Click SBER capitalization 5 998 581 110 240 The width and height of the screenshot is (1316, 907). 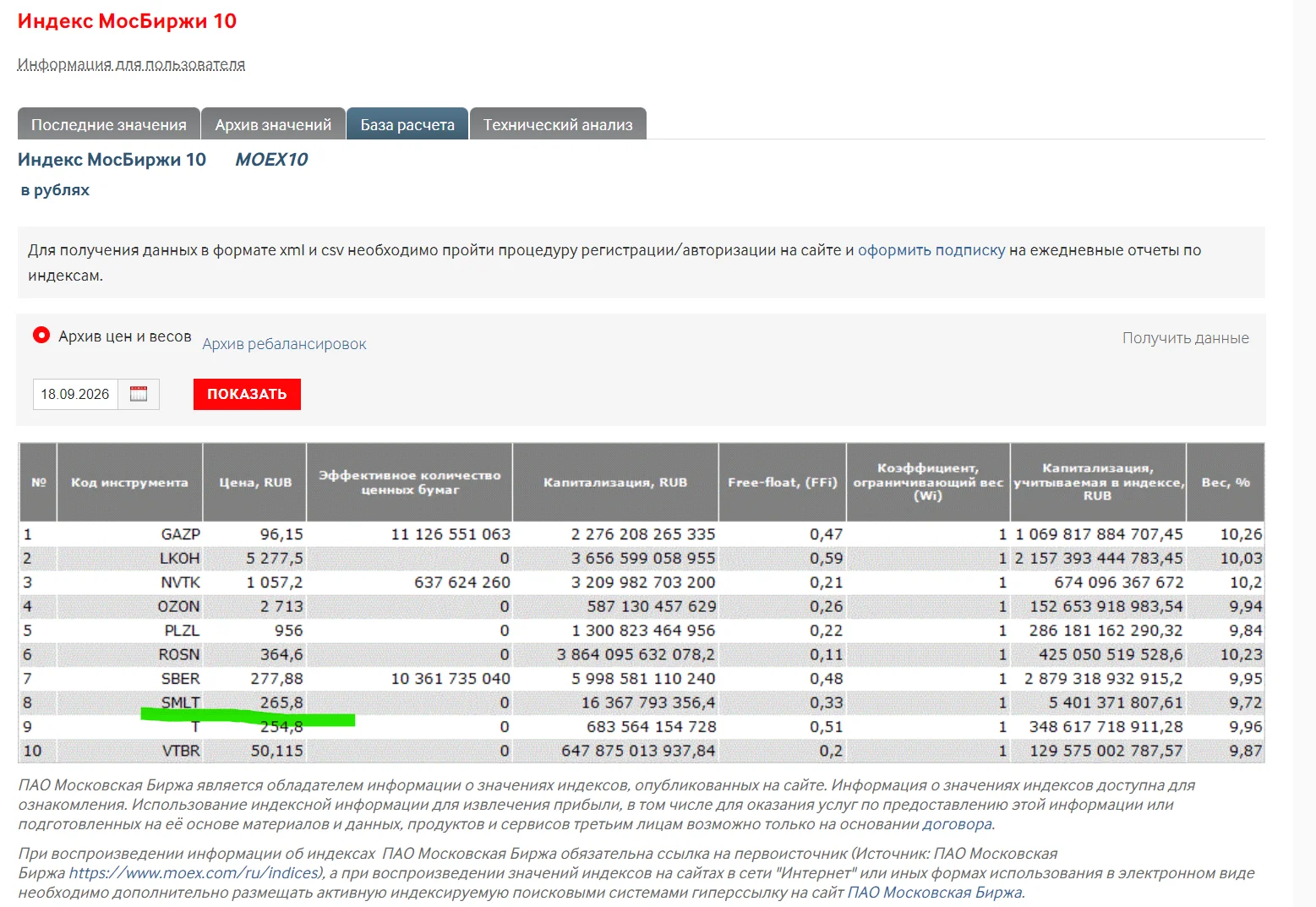[x=643, y=679]
